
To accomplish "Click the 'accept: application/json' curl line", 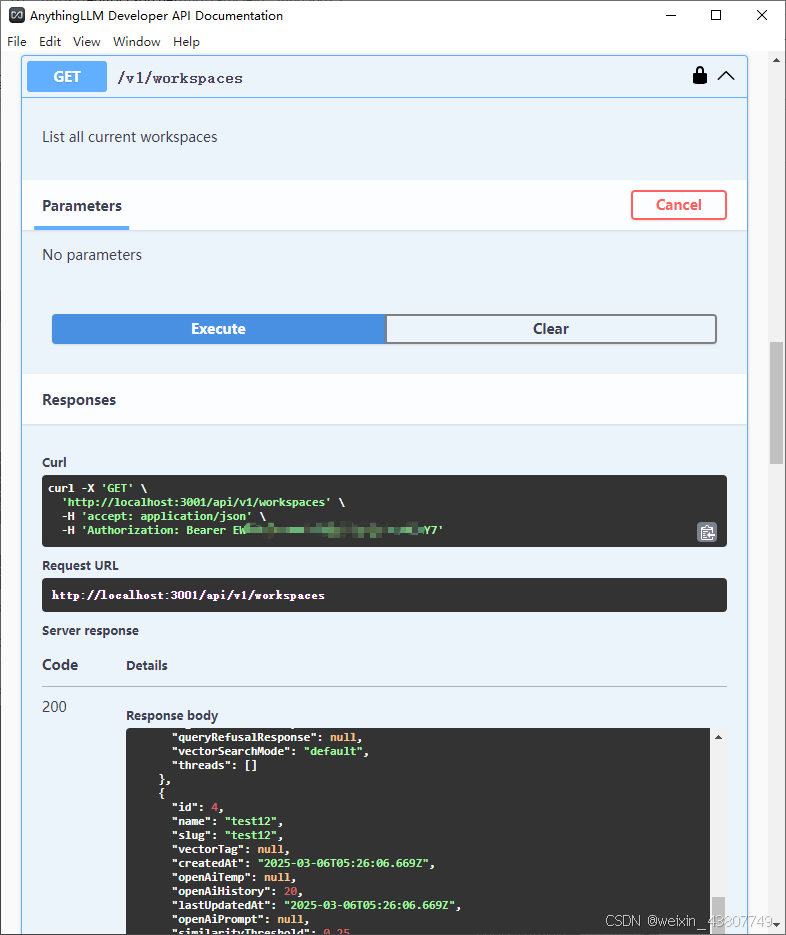I will [164, 516].
